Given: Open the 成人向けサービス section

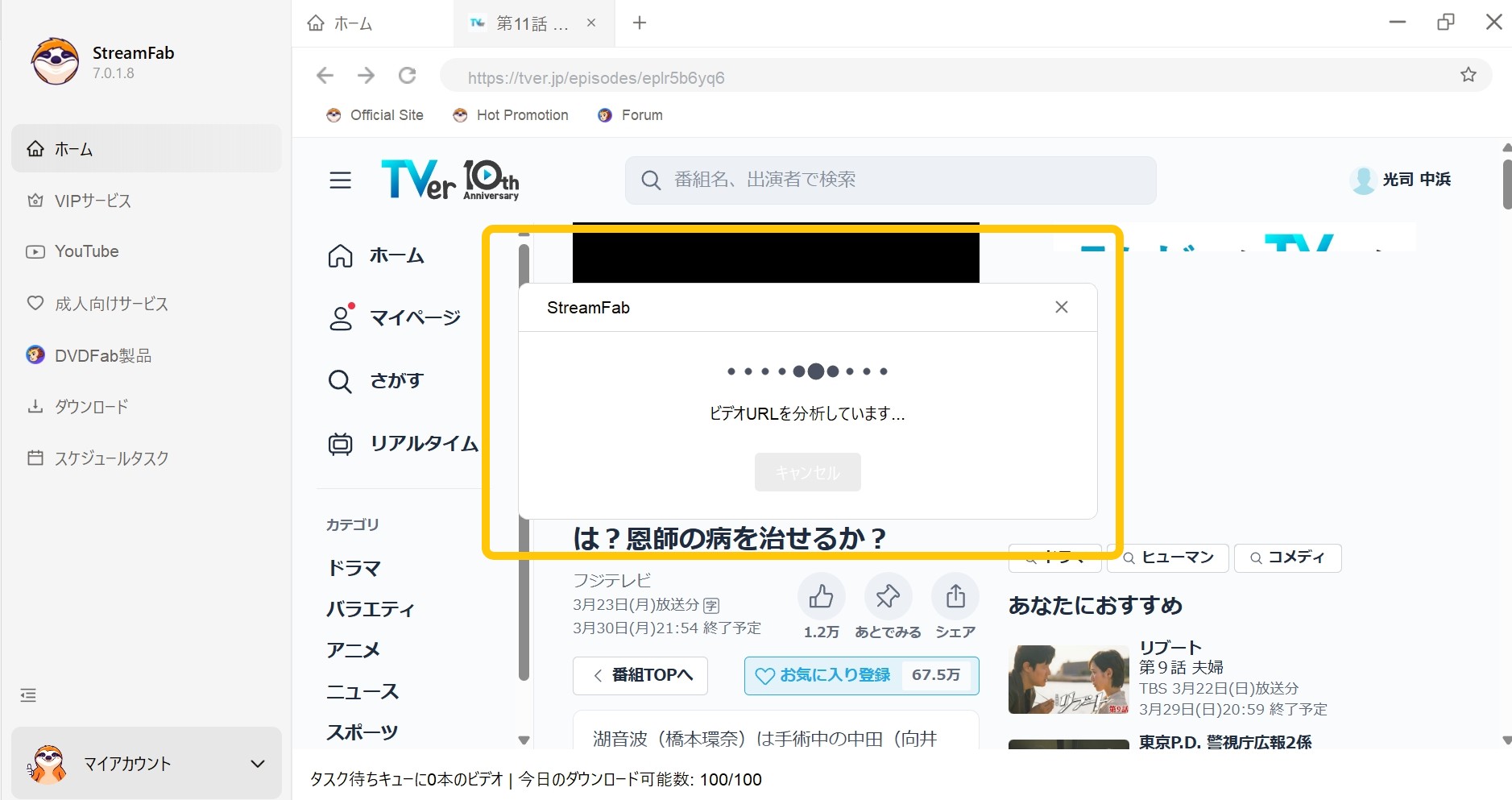Looking at the screenshot, I should [x=111, y=304].
